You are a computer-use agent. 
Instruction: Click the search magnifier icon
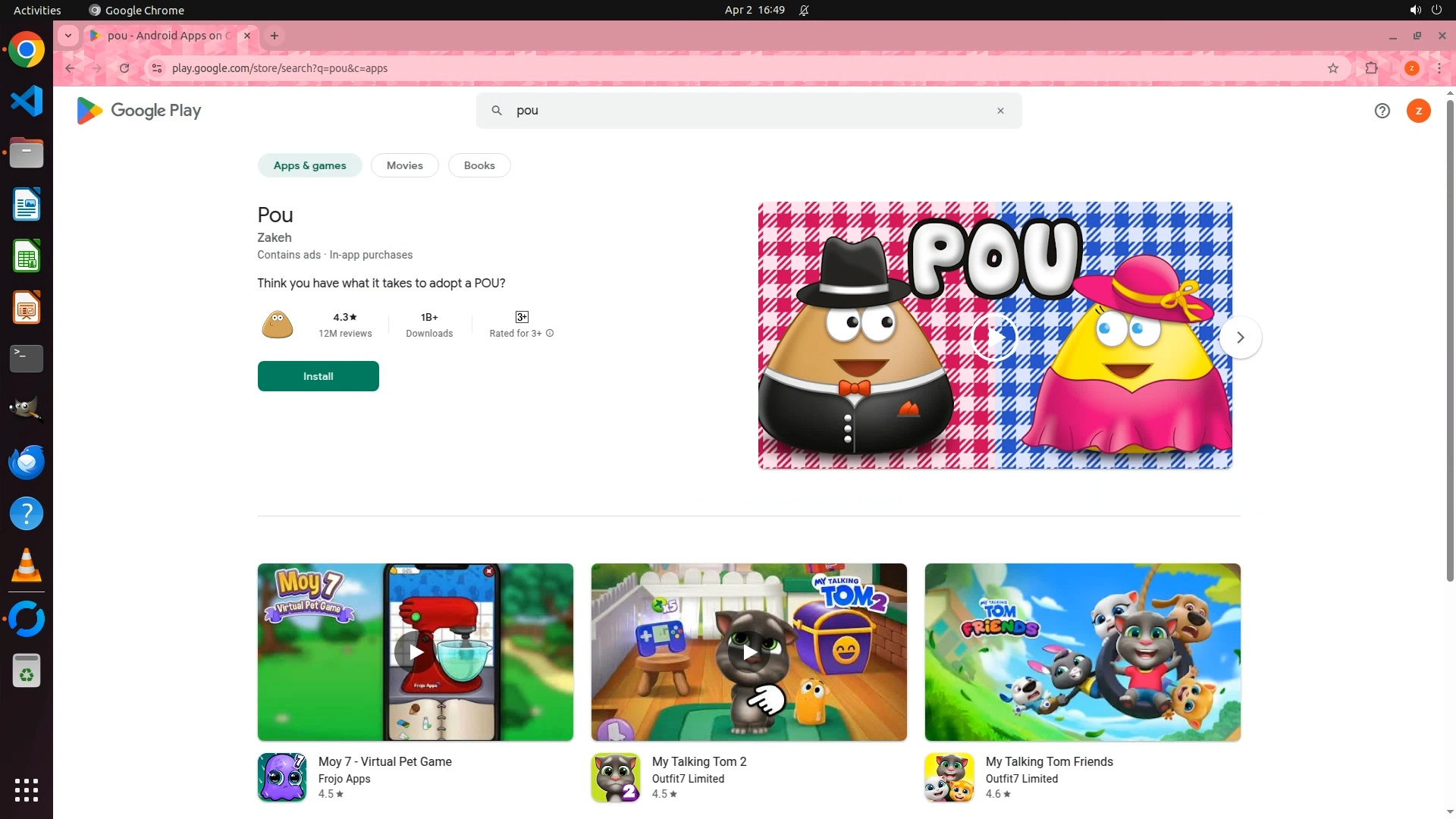pos(497,111)
